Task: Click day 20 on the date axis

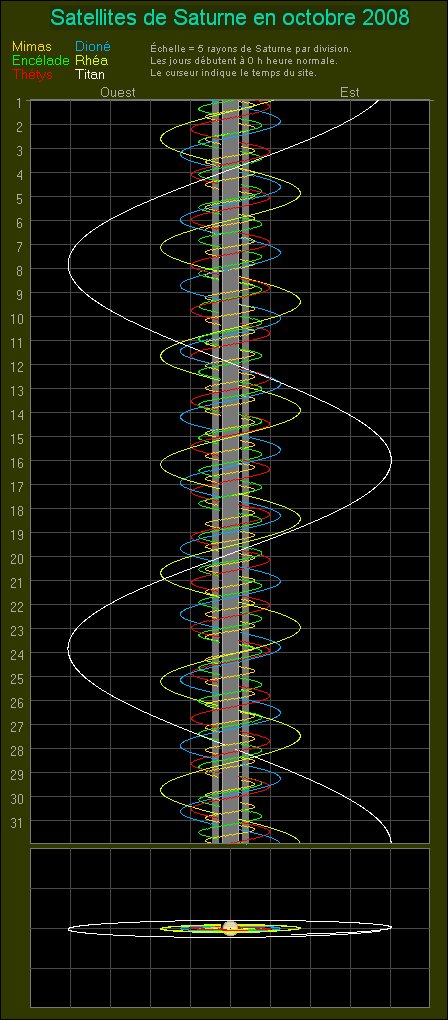Action: click(18, 558)
